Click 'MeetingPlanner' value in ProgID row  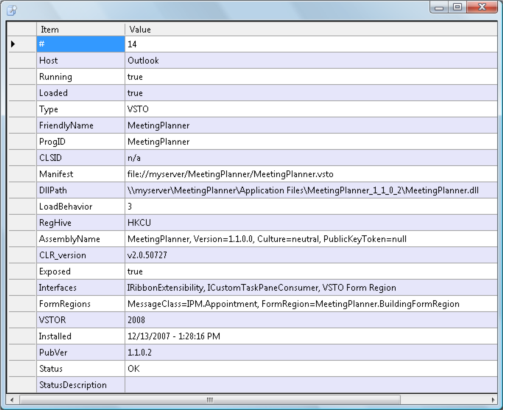point(311,142)
